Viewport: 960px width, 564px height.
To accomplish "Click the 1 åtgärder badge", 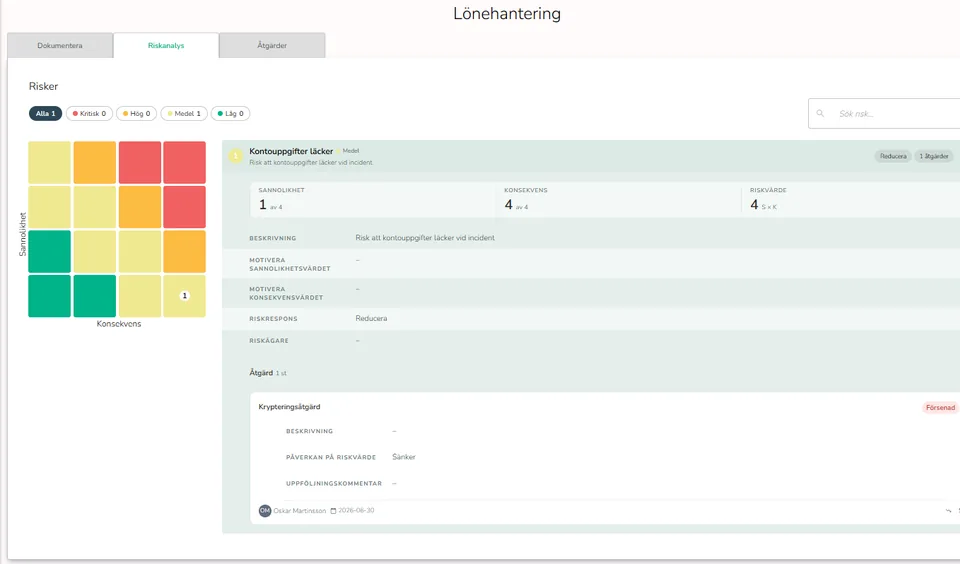I will click(x=934, y=156).
